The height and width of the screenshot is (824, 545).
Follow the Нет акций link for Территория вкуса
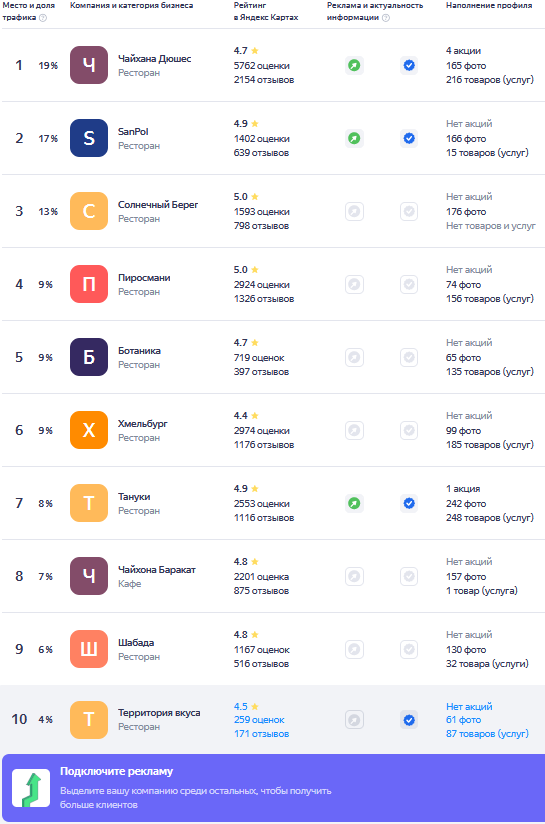point(469,707)
